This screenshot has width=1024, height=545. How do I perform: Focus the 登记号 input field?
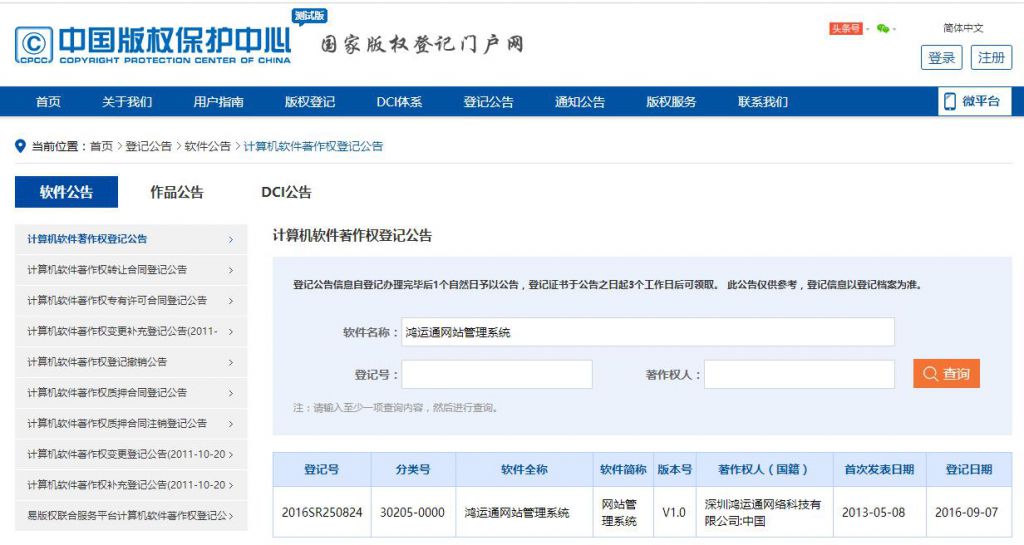(x=497, y=375)
